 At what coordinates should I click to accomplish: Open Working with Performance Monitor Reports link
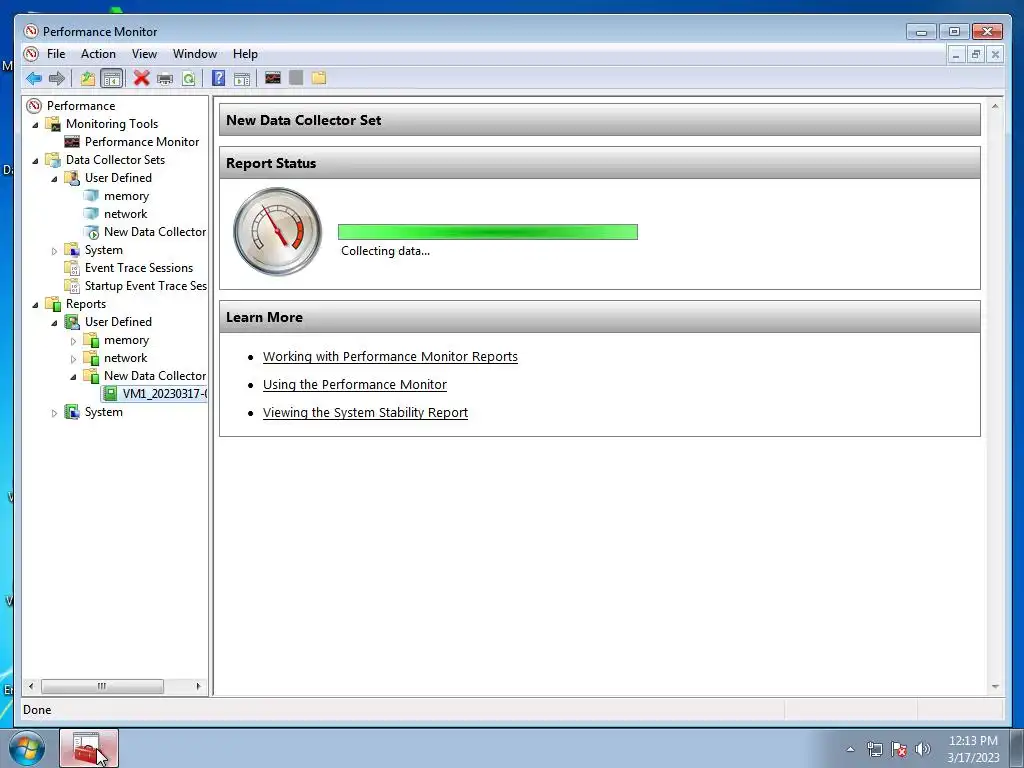(x=390, y=357)
